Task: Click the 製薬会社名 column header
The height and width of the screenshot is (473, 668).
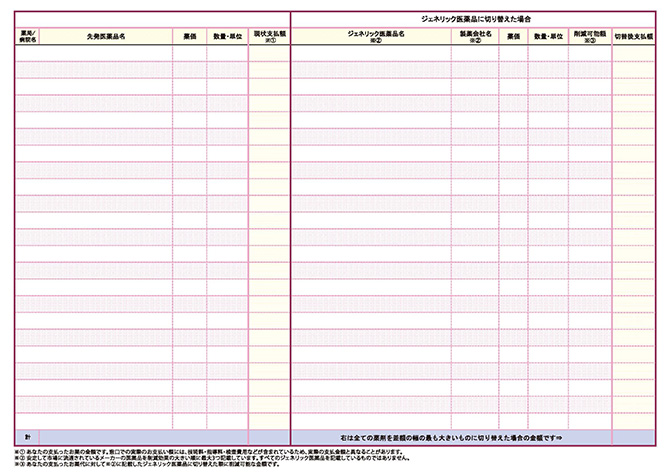Action: click(x=475, y=35)
